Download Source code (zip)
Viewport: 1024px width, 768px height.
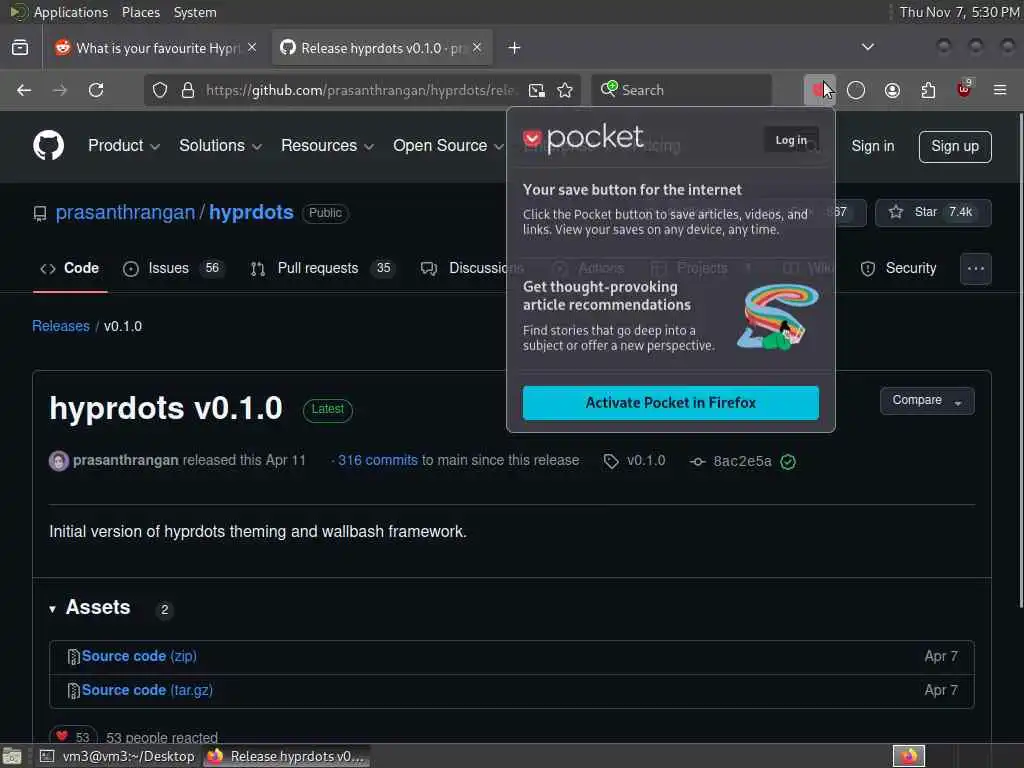(139, 656)
